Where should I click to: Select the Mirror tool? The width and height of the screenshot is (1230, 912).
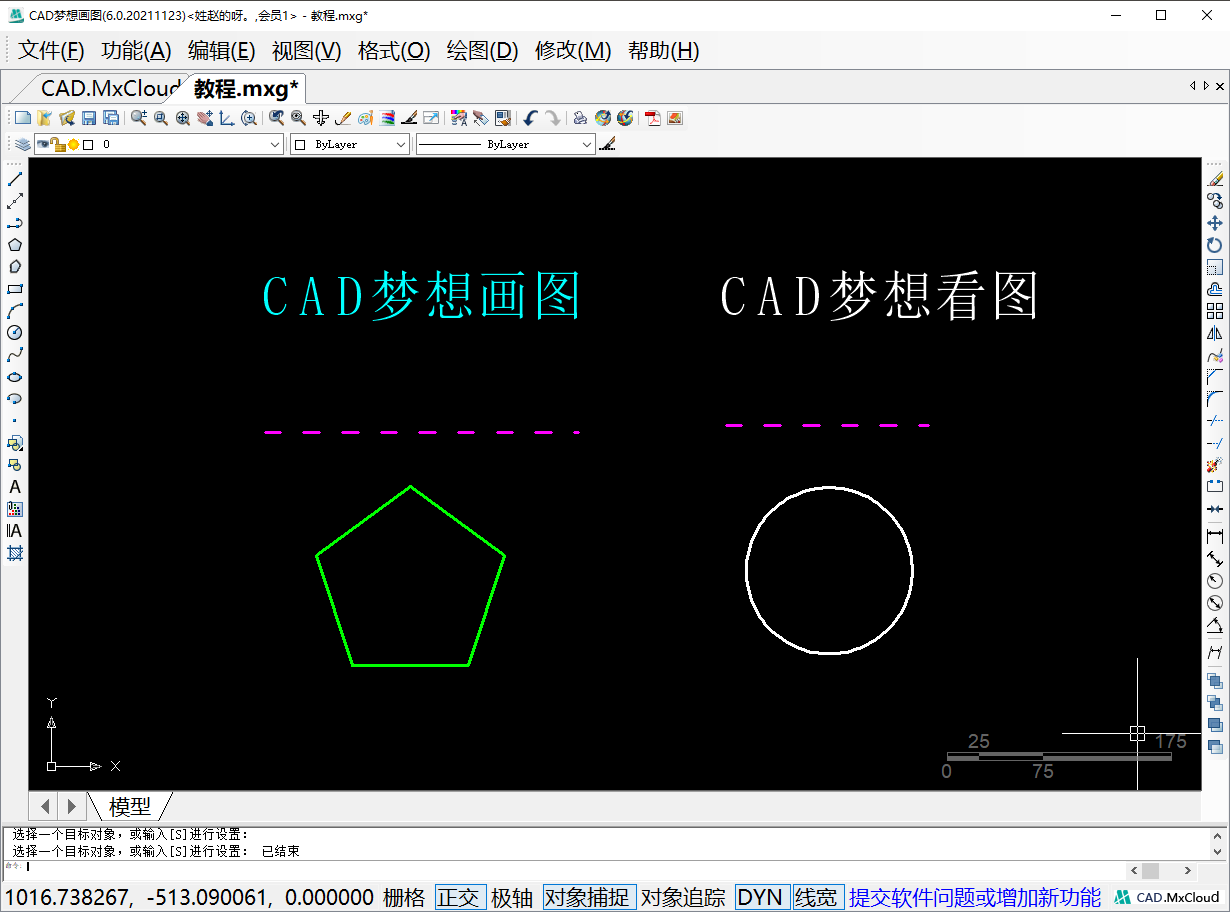click(x=1215, y=333)
